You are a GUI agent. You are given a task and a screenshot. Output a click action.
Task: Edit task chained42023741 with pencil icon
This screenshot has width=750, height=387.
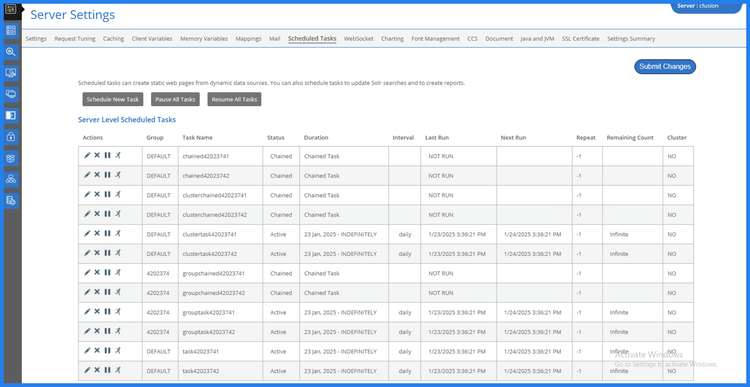pyautogui.click(x=87, y=155)
